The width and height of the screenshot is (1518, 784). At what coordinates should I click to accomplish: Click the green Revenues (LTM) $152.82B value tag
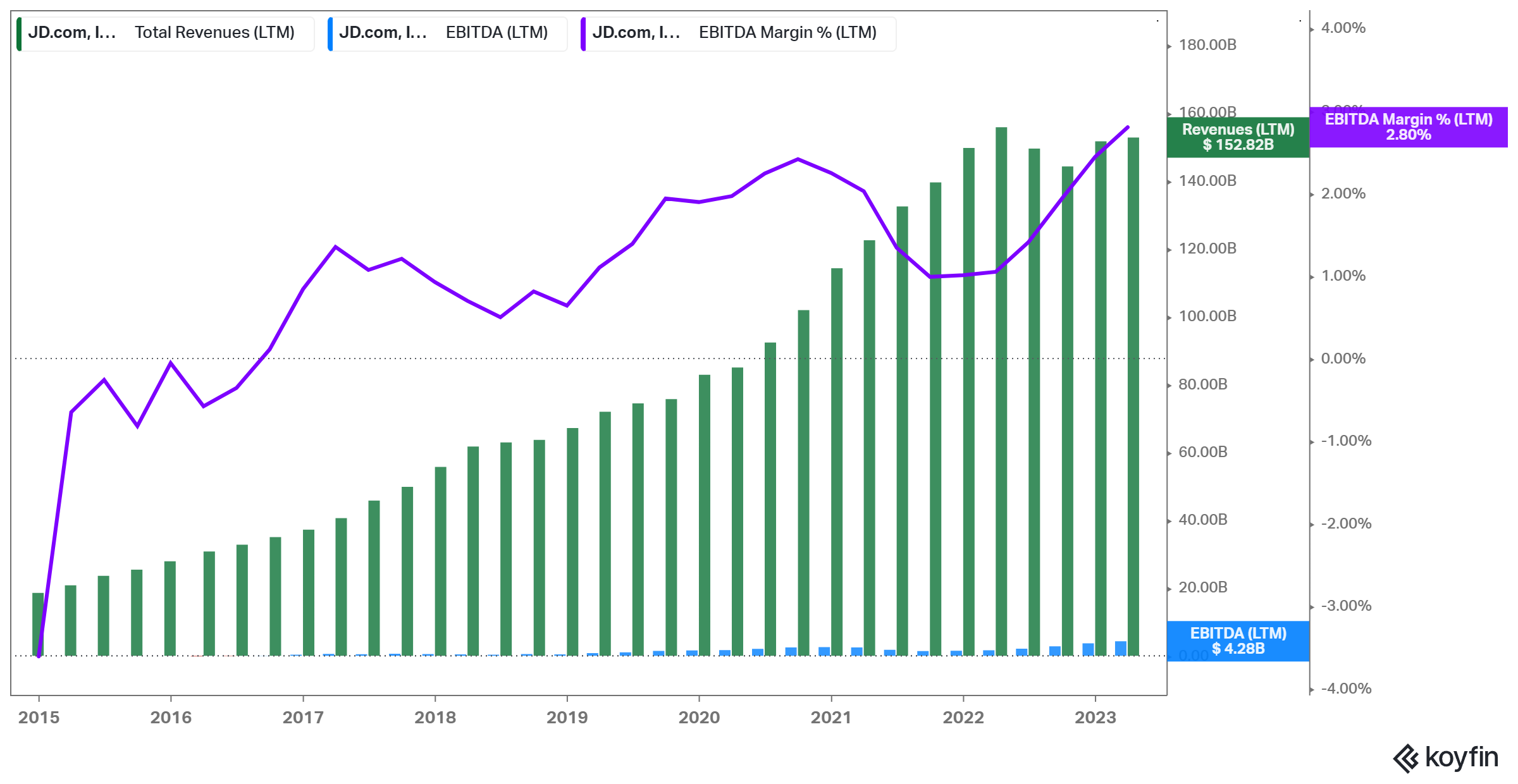point(1238,137)
